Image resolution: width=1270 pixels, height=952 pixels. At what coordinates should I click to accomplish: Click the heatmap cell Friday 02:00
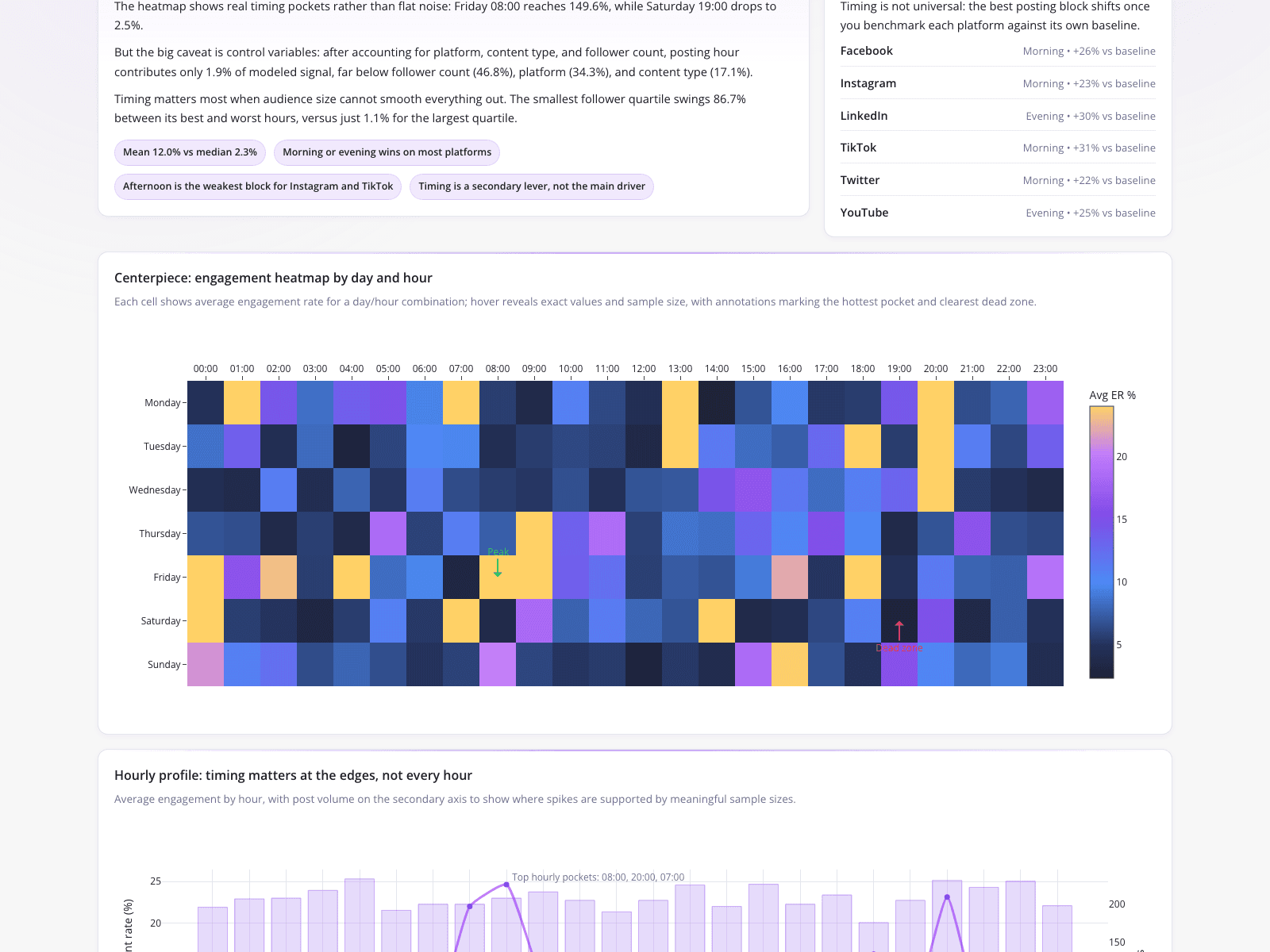tap(279, 577)
